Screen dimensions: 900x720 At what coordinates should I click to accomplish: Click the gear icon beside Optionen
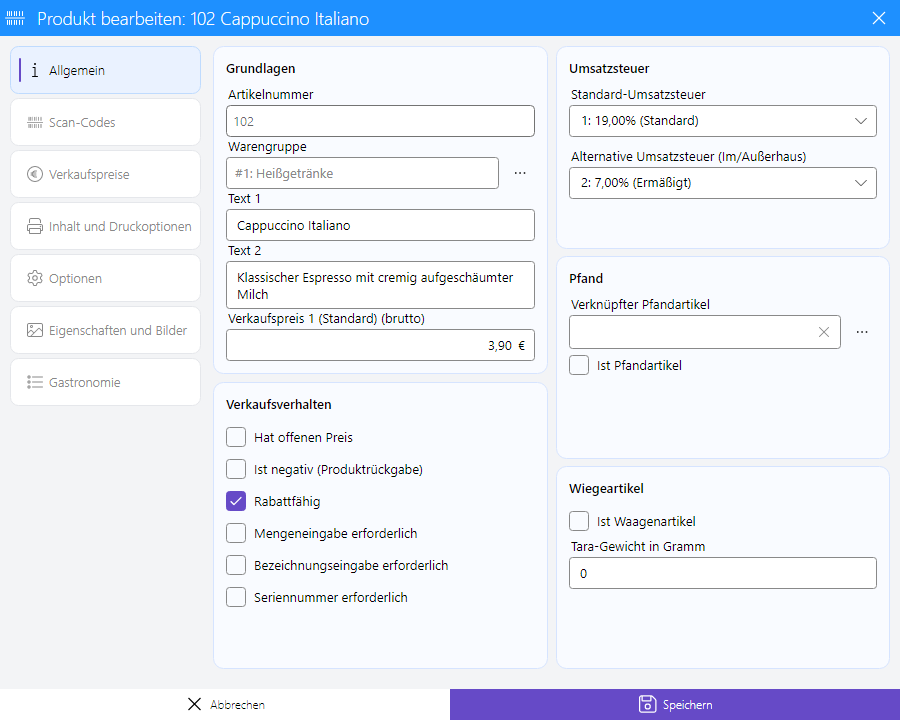coord(35,278)
